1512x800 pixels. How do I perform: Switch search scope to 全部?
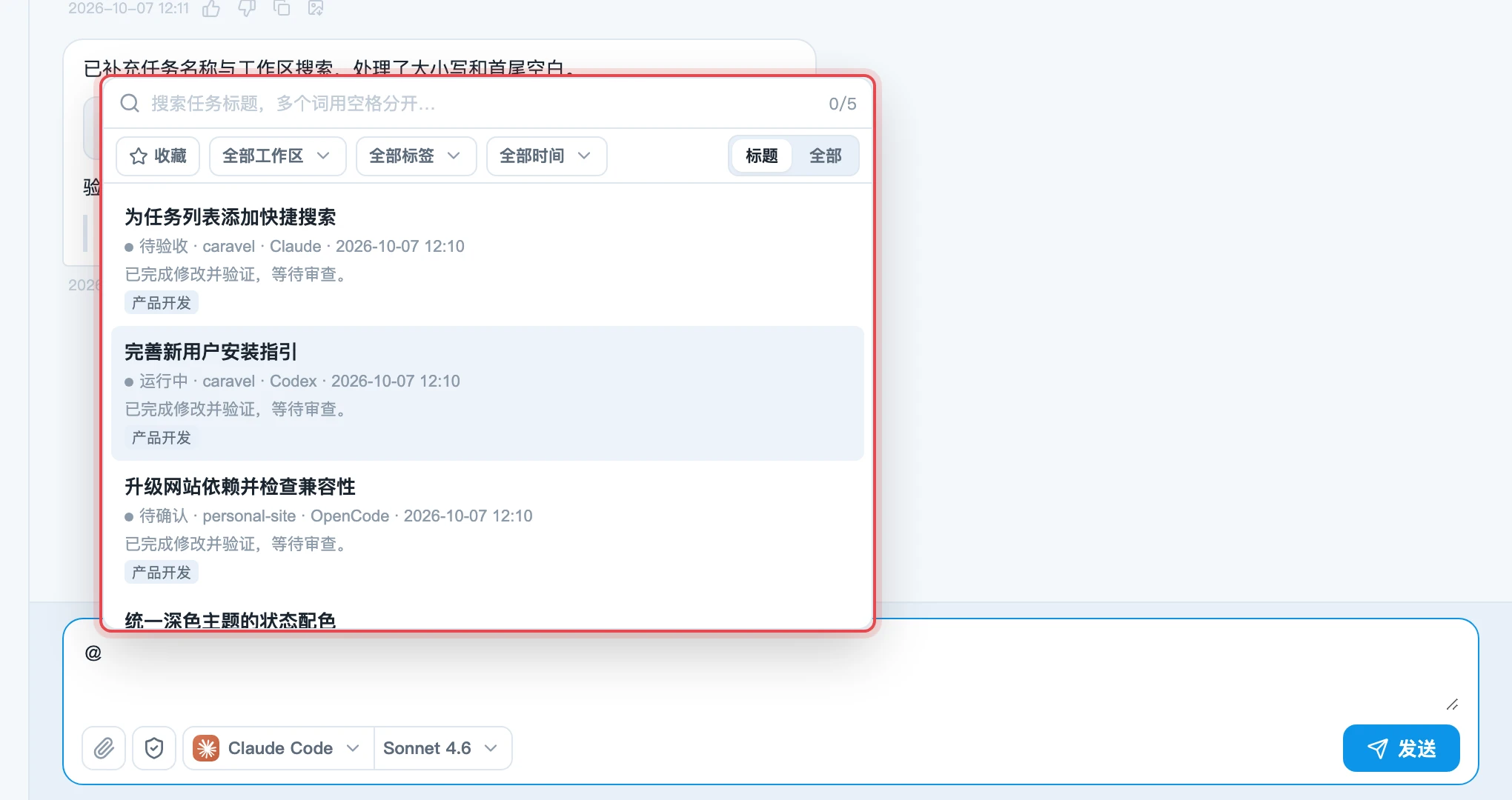pos(825,156)
